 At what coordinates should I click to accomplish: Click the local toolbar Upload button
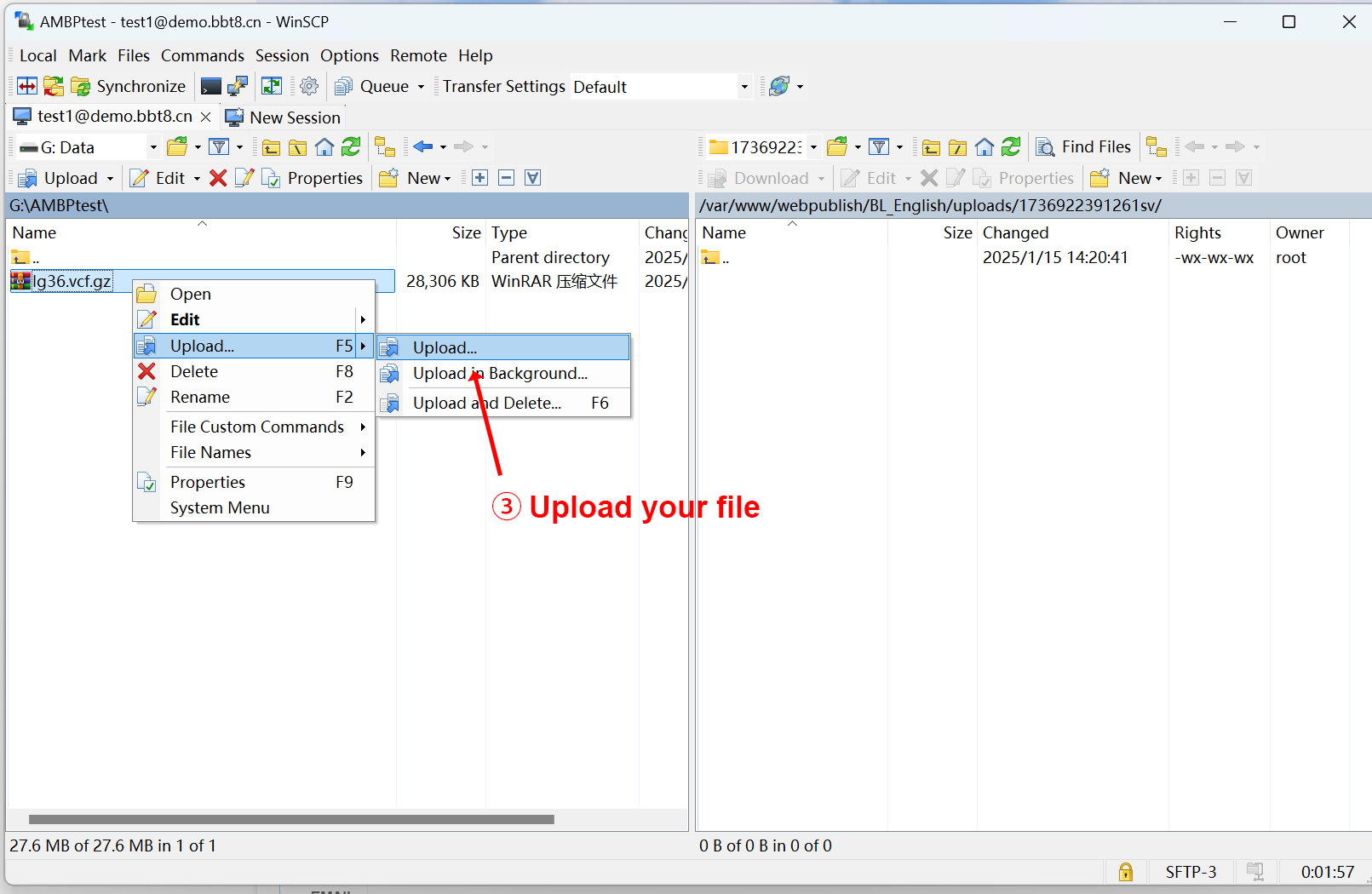59,178
